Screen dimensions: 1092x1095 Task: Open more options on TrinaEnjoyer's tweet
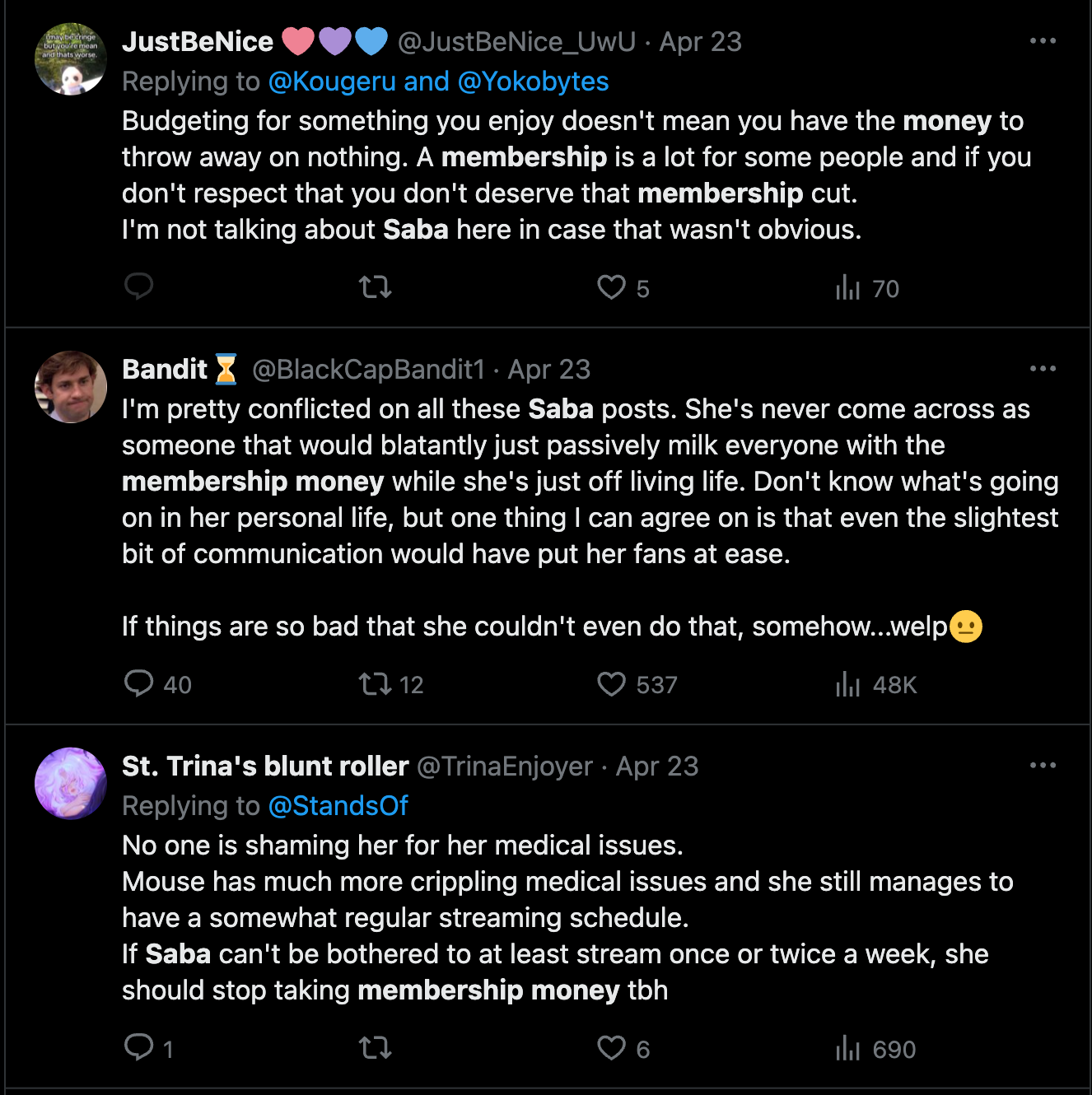coord(1043,765)
